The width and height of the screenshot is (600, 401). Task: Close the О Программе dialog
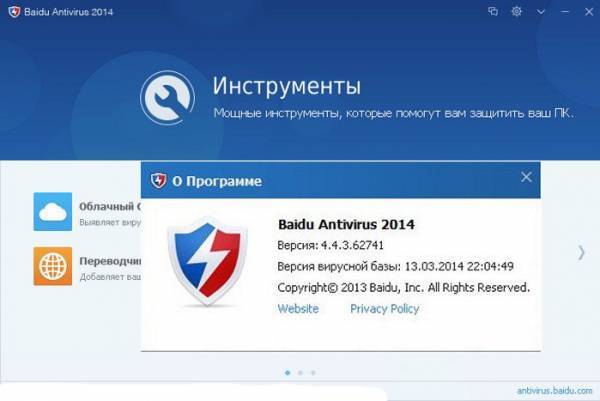[x=526, y=177]
